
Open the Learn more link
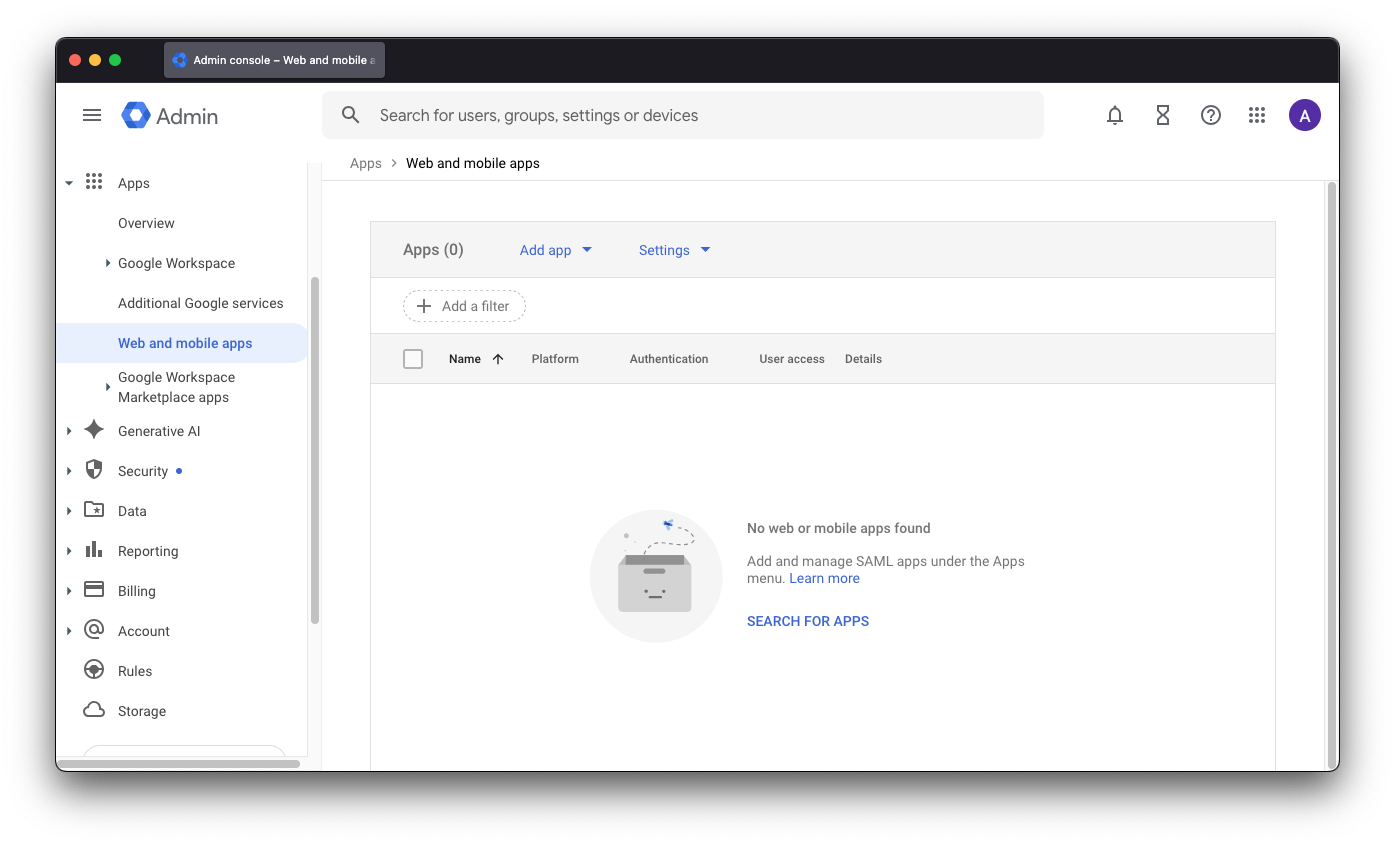[823, 578]
